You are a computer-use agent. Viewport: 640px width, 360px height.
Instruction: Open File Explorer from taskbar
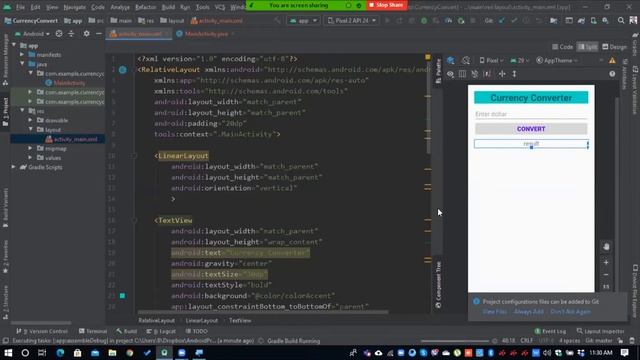pyautogui.click(x=112, y=353)
